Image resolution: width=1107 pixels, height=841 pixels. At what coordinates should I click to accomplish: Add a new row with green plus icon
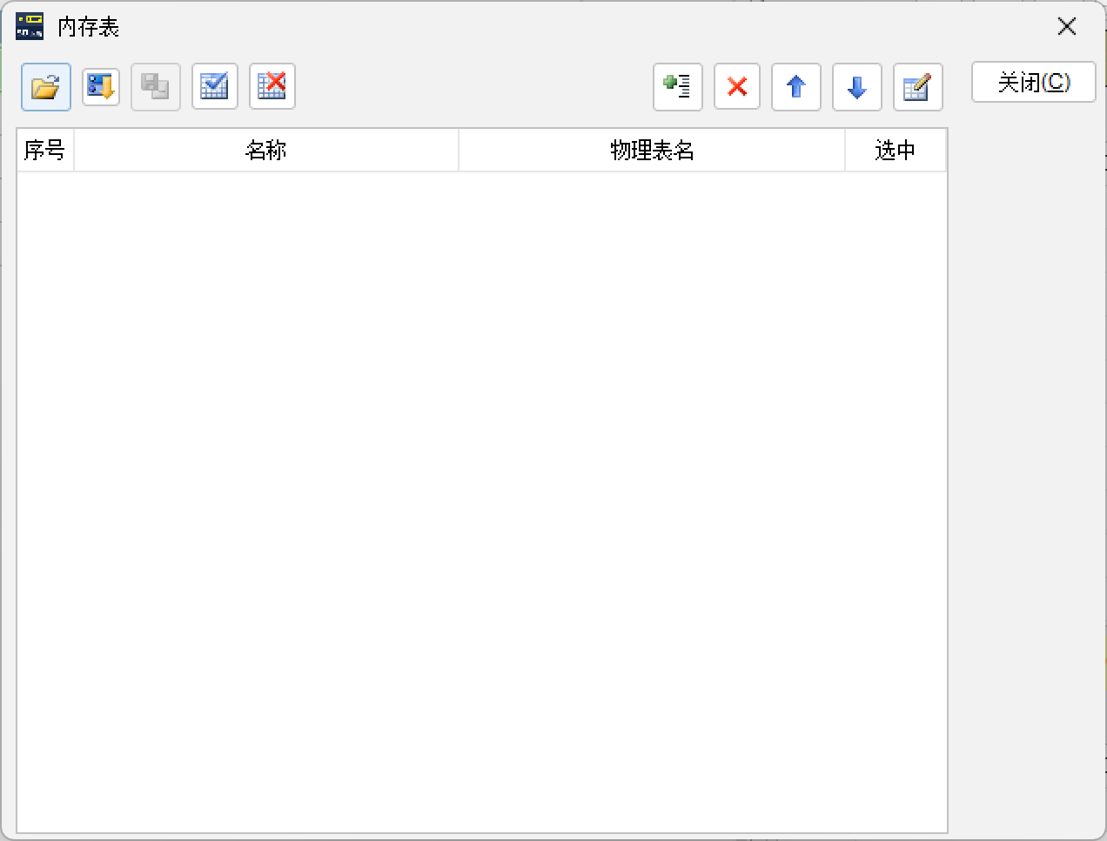pyautogui.click(x=678, y=87)
